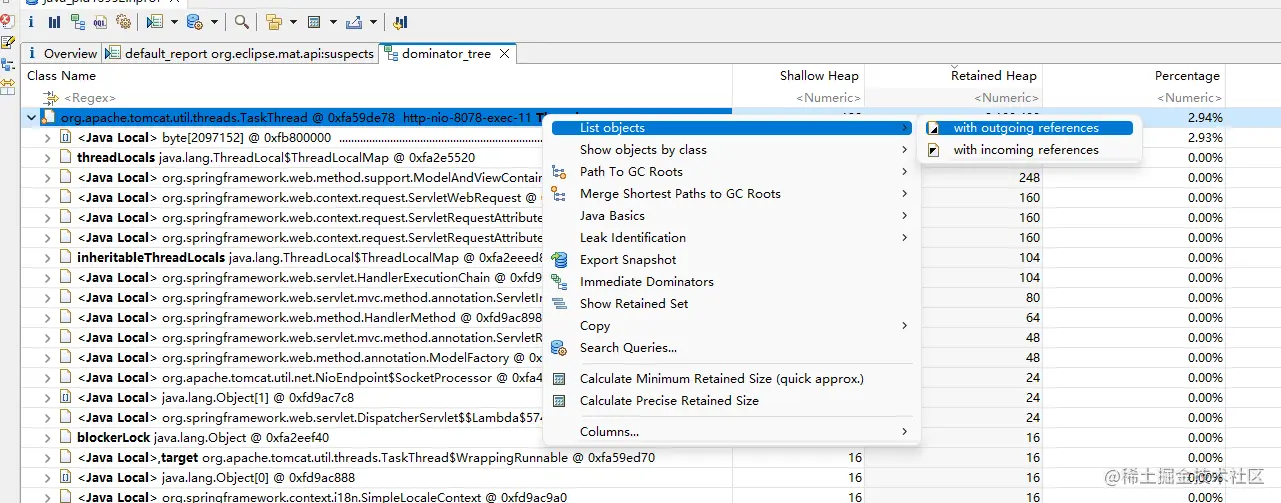Expand the SimpleLocaleContext node

[x=47, y=497]
